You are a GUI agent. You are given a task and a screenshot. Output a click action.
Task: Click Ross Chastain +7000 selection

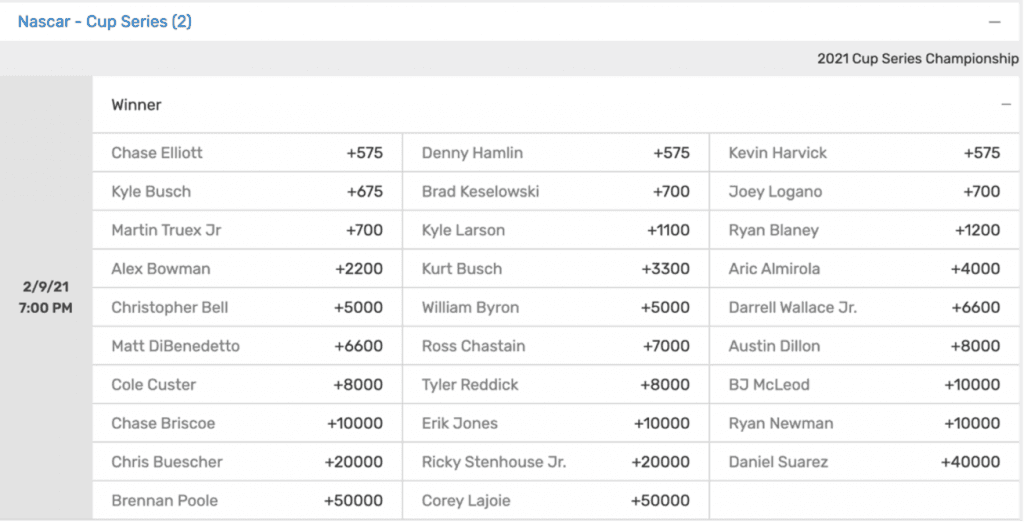pyautogui.click(x=555, y=346)
